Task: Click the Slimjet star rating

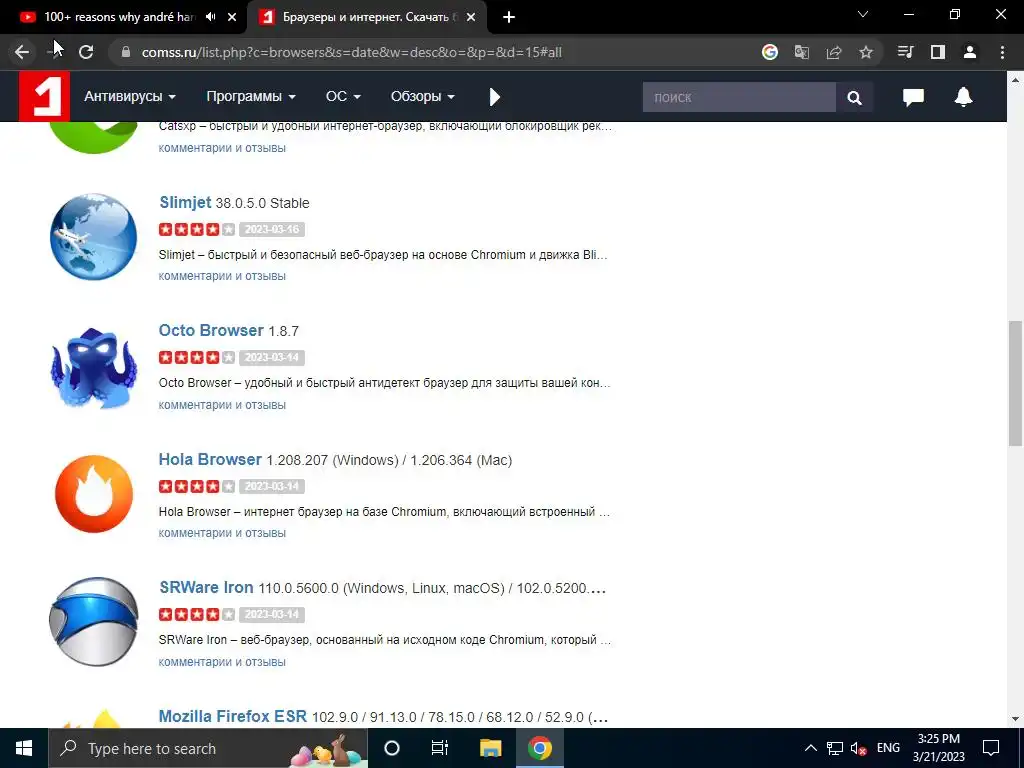Action: click(x=197, y=229)
